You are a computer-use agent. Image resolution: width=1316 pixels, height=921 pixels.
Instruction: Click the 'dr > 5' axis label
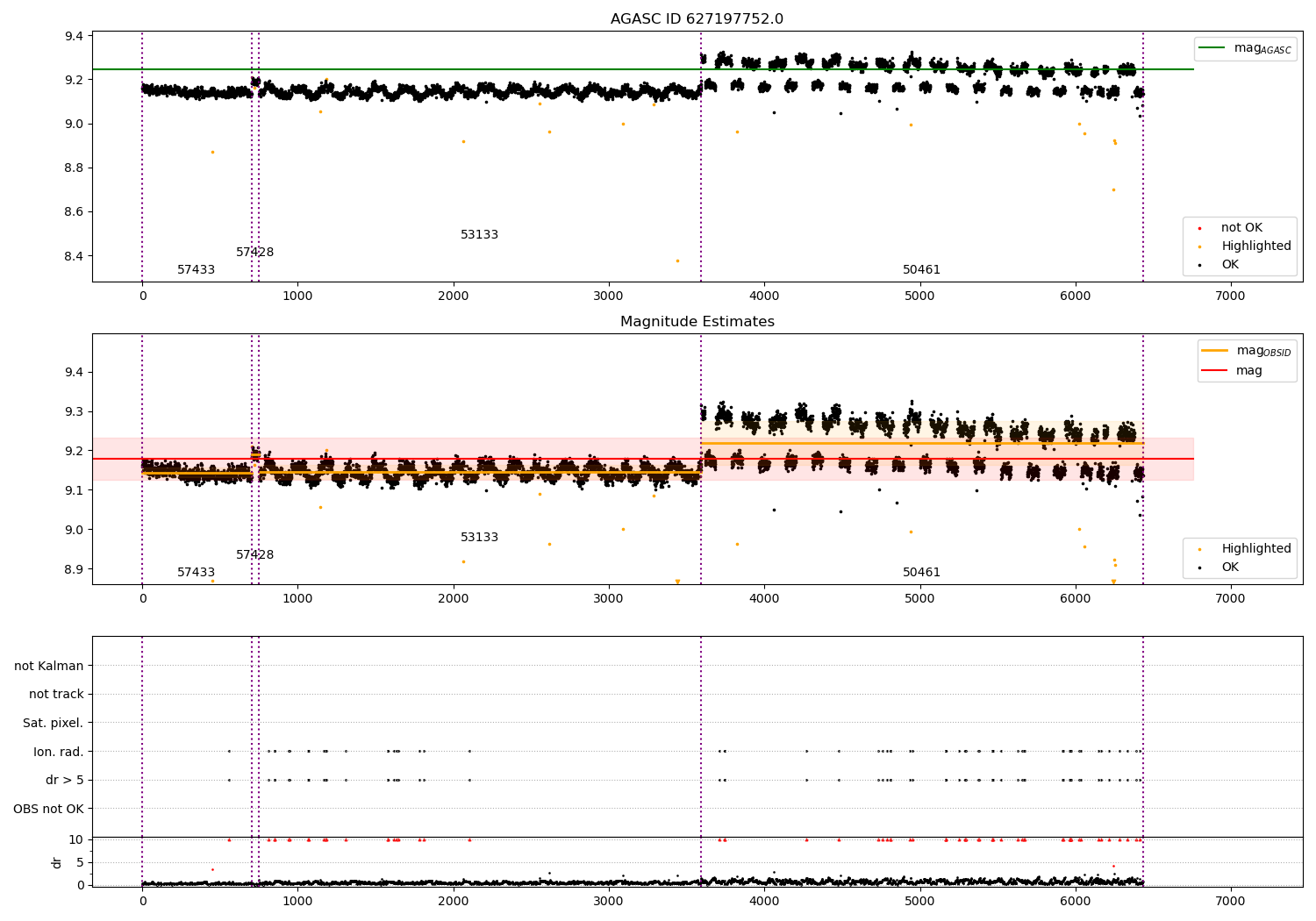(x=65, y=781)
